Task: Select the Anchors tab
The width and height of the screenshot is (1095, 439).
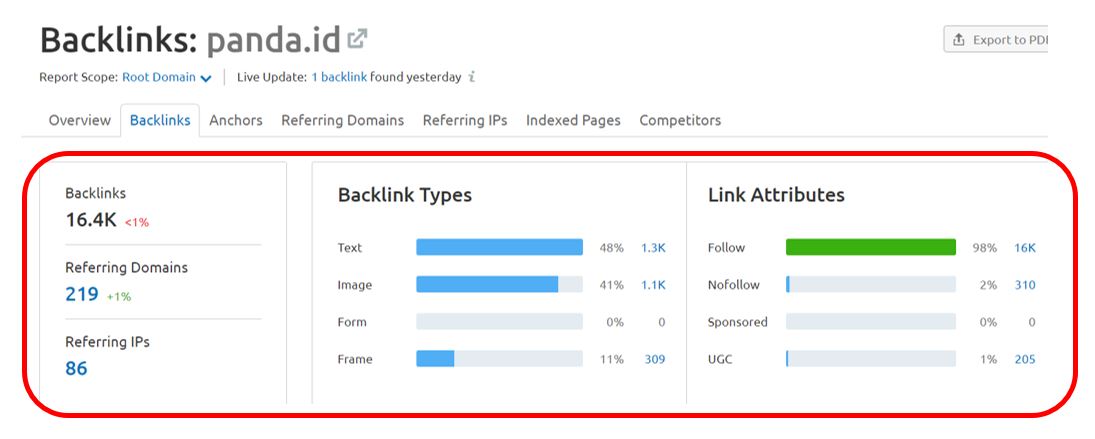Action: [x=236, y=120]
